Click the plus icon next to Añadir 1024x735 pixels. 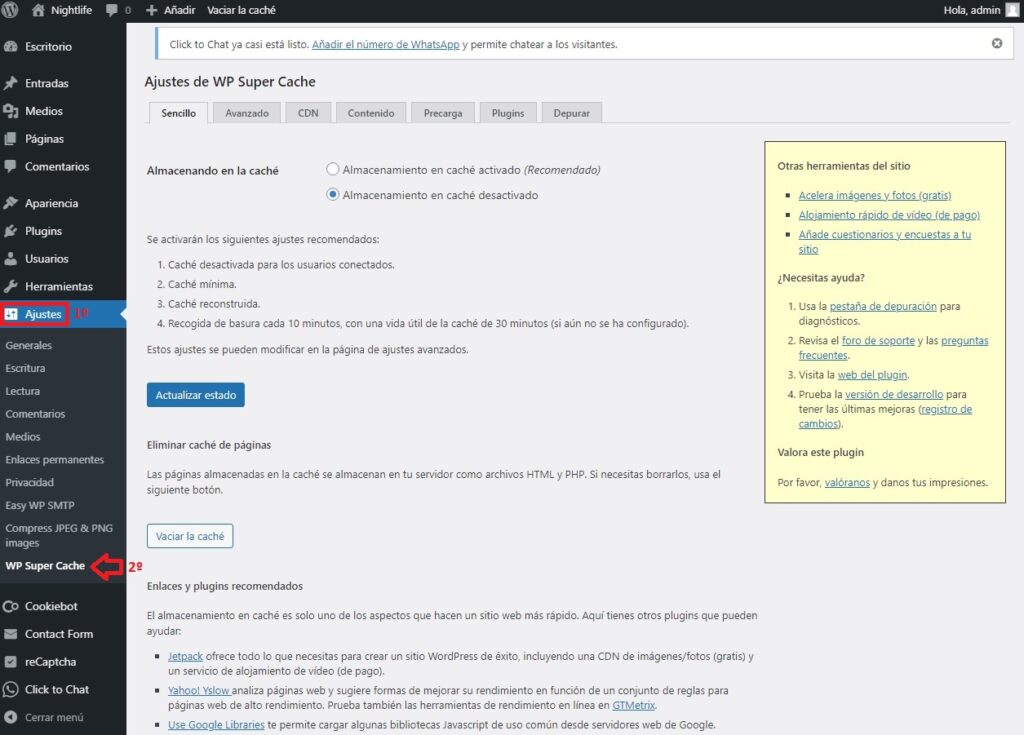point(152,10)
